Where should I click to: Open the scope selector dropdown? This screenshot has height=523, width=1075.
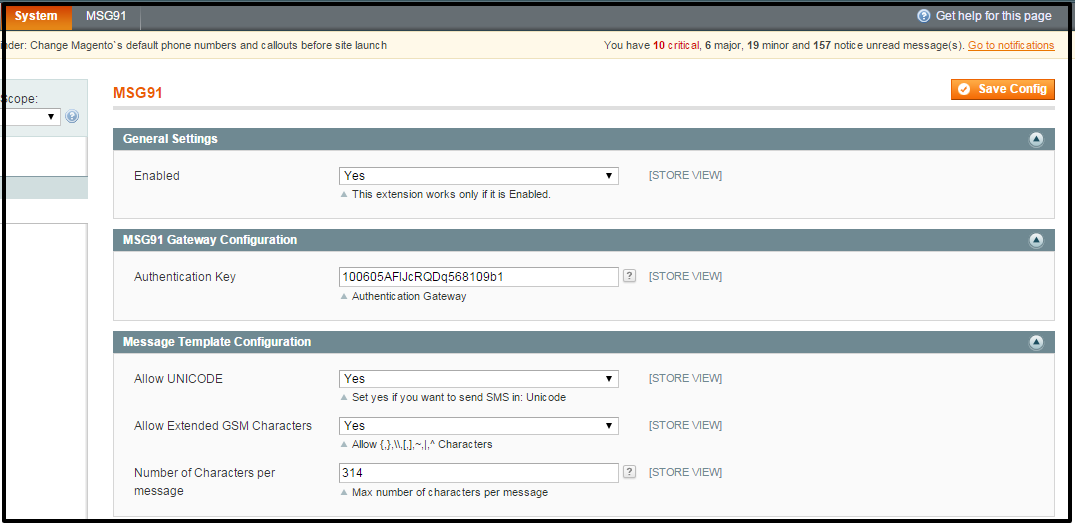tap(30, 117)
